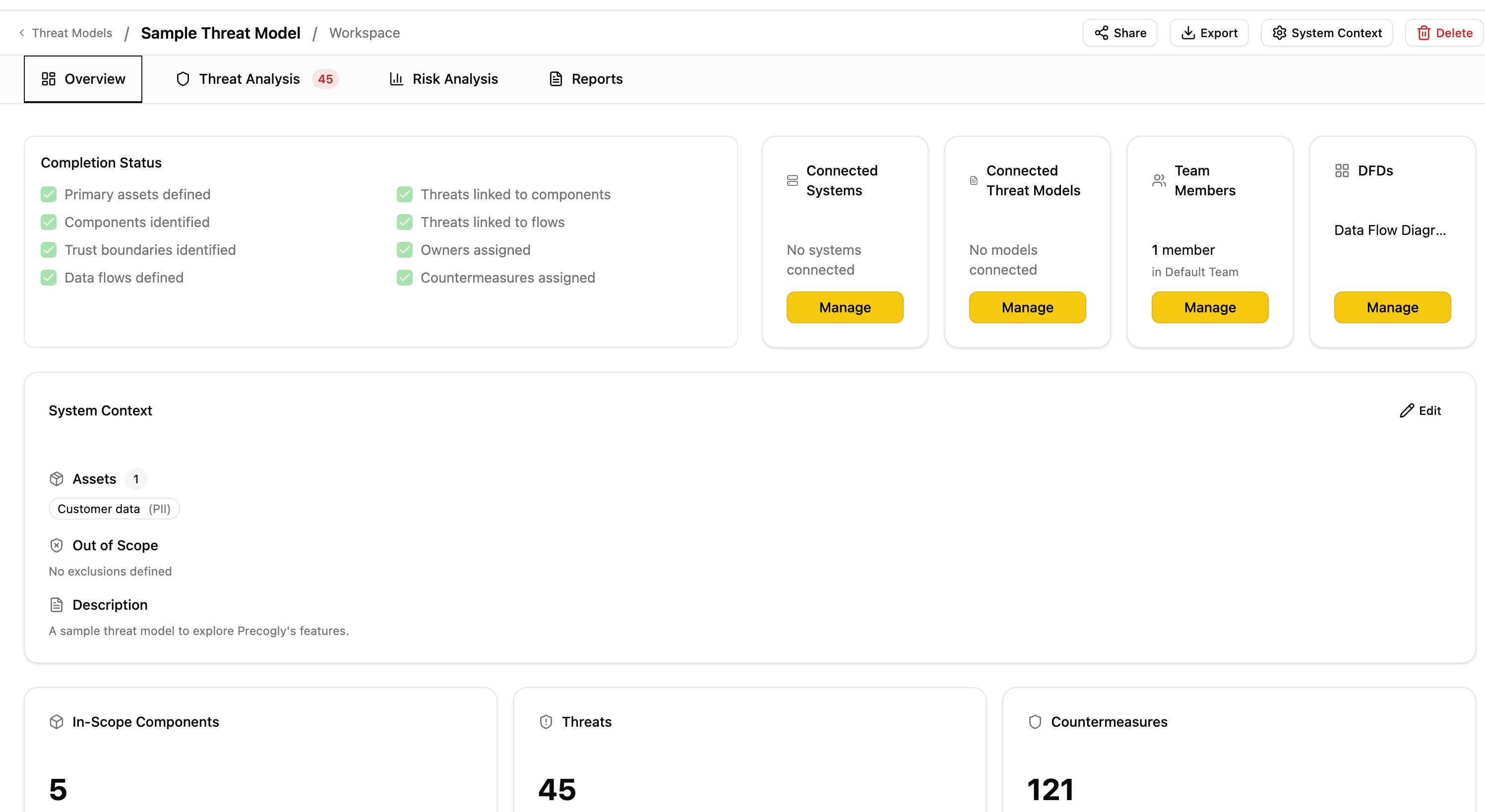Screen dimensions: 1485x812
Task: Click the Team Members people icon
Action: (1159, 180)
